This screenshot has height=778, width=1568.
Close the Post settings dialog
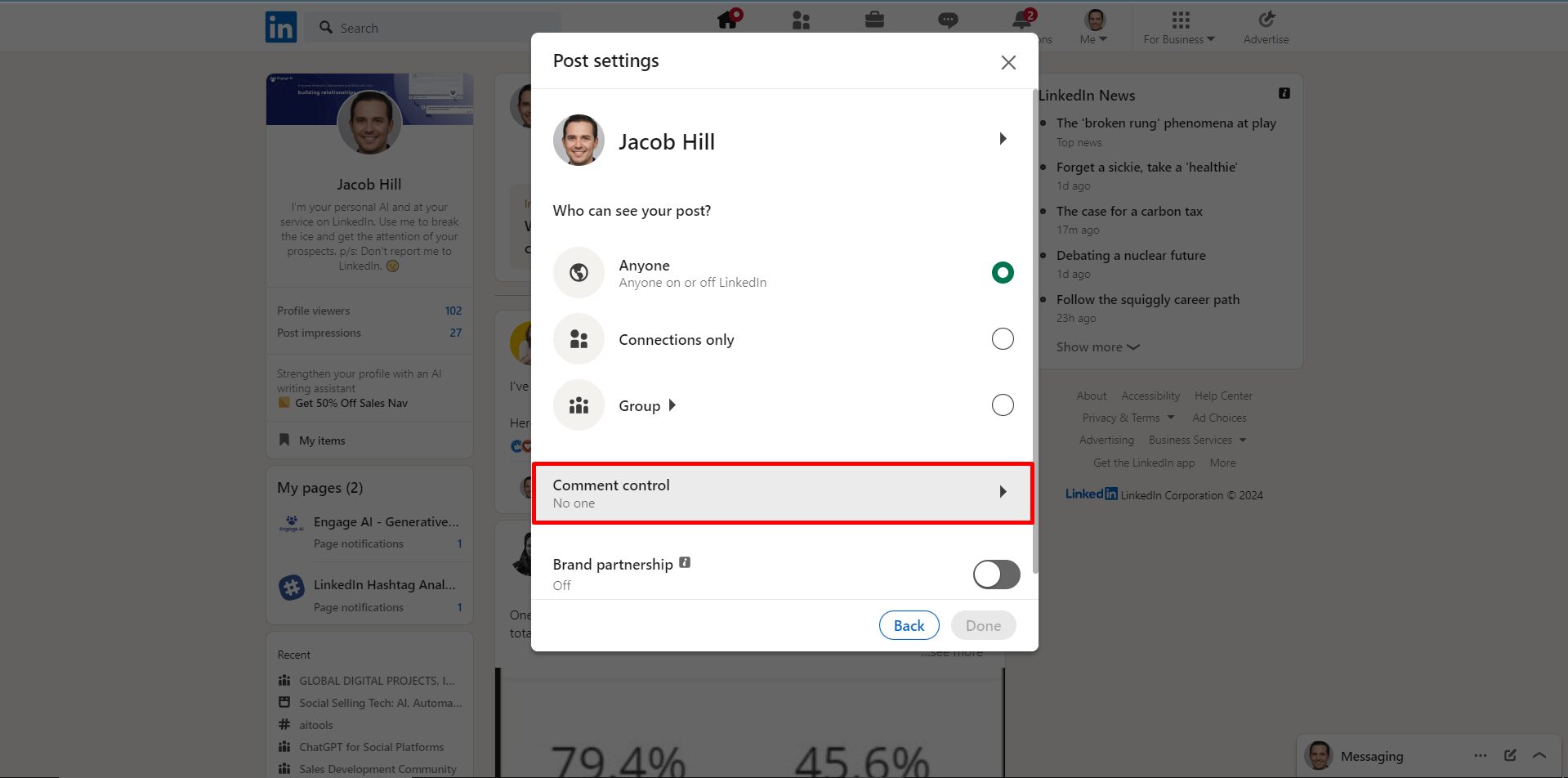coord(1008,62)
